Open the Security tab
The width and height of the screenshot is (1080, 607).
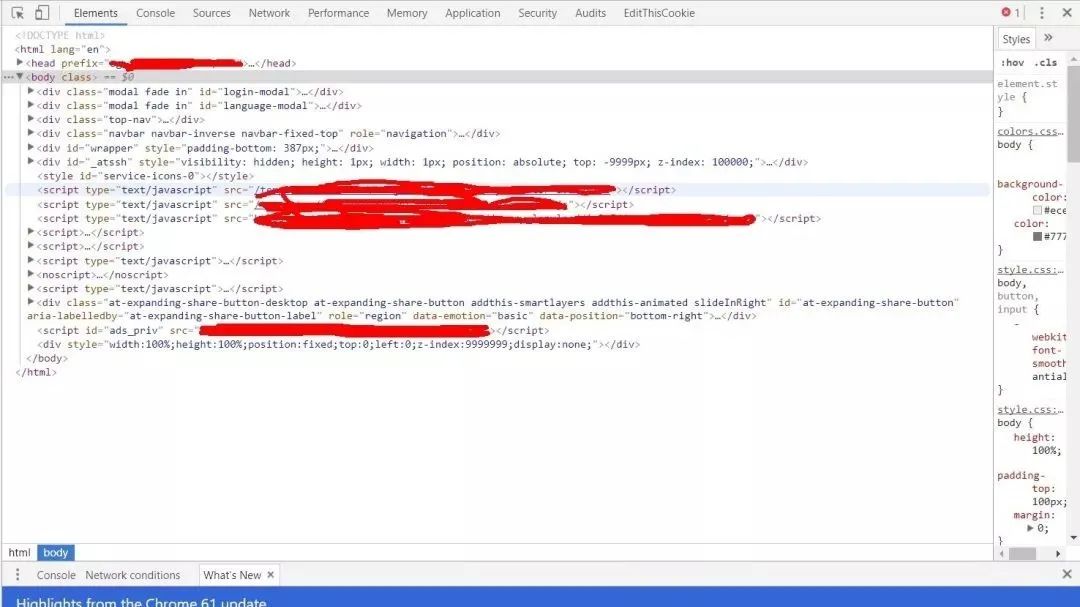click(537, 13)
